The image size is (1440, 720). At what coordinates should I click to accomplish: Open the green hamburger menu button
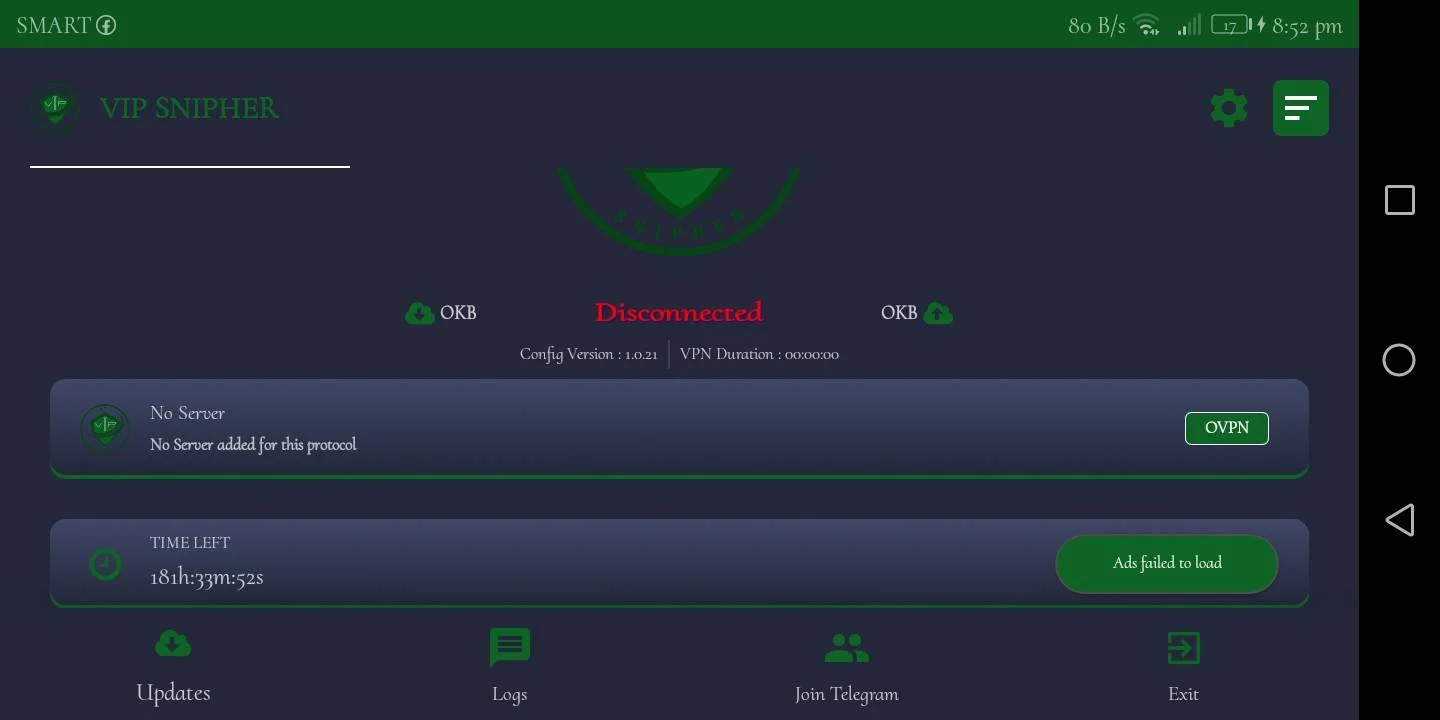coord(1301,108)
